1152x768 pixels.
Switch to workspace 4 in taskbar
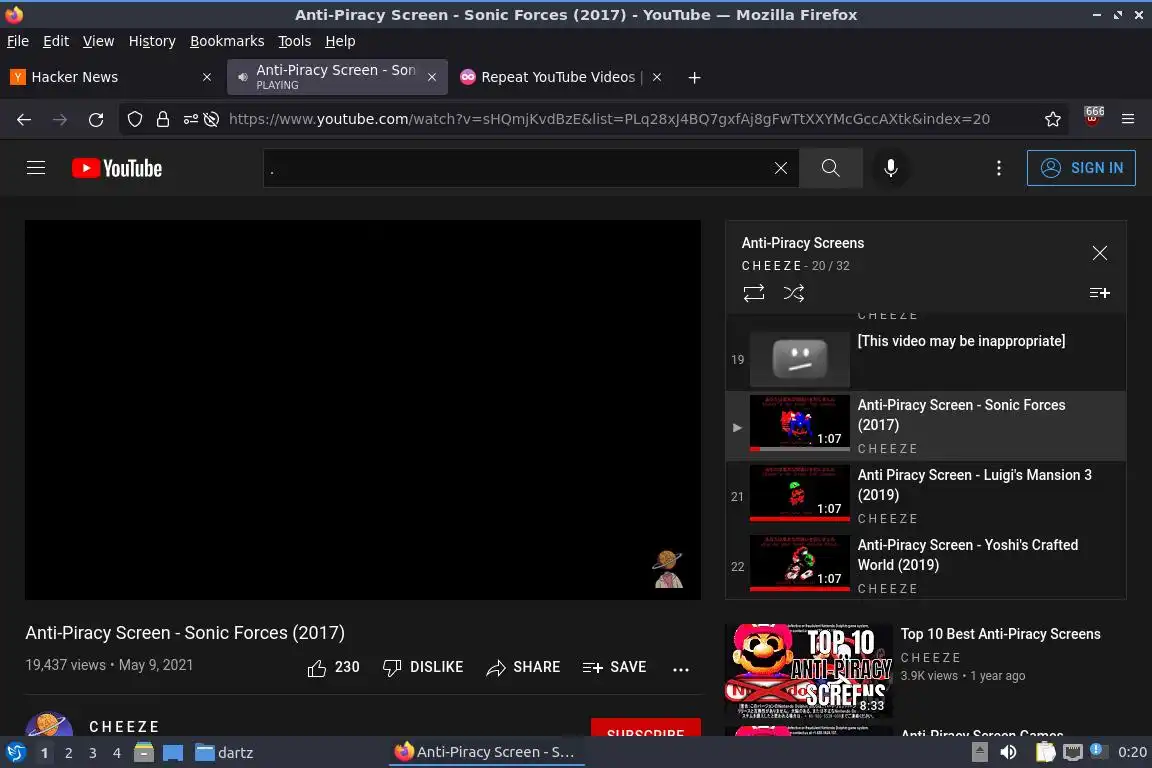[116, 753]
